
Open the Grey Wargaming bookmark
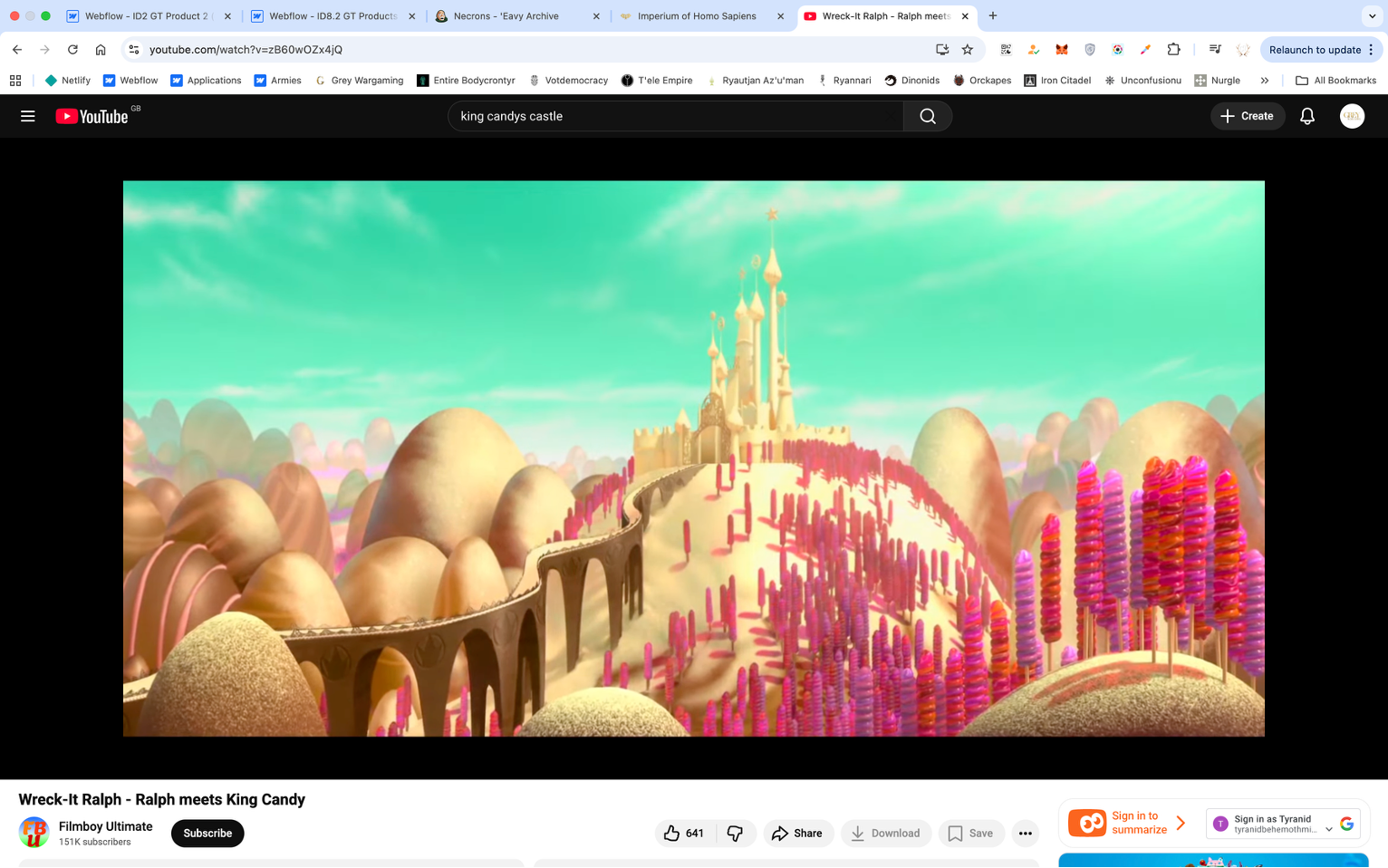point(359,81)
